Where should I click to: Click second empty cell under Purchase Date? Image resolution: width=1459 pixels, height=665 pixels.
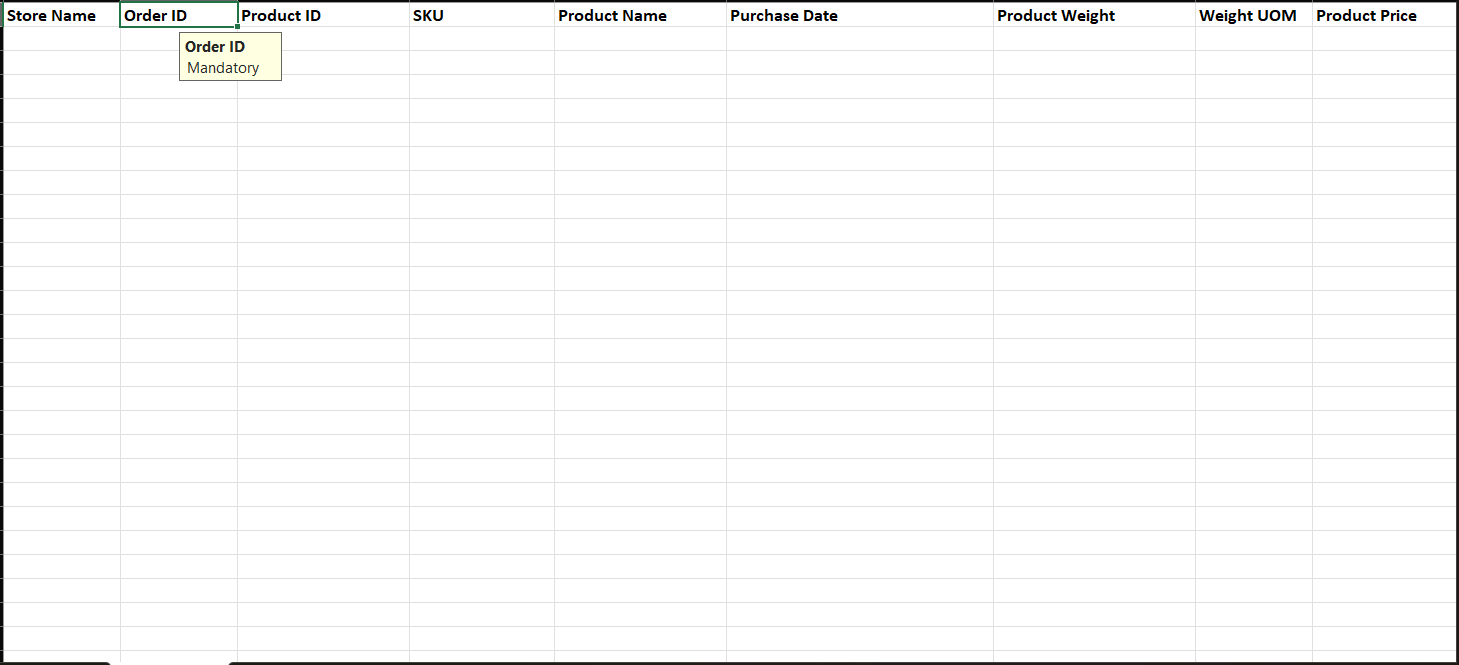point(859,63)
